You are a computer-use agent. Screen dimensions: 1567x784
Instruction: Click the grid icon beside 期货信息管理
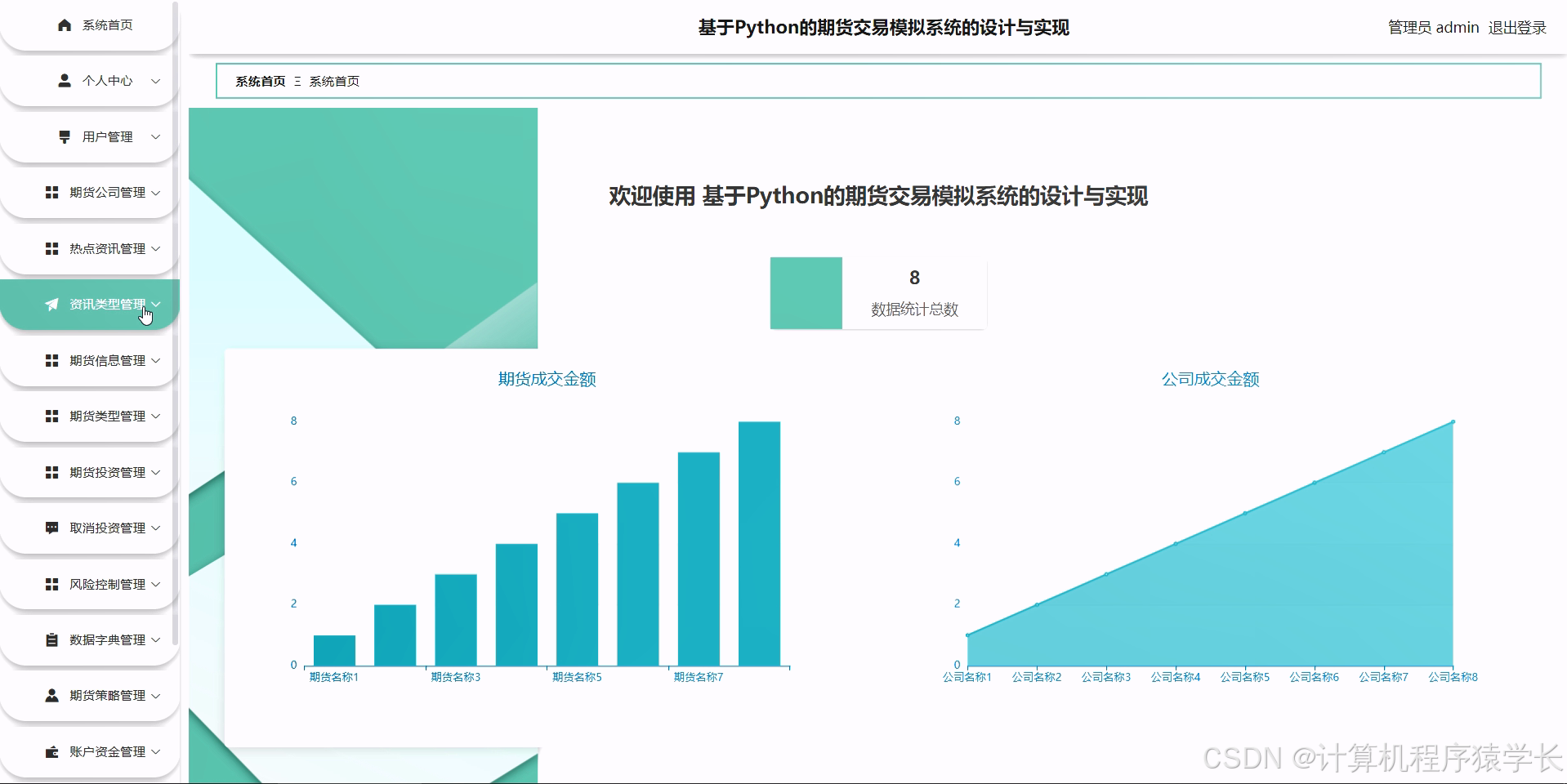point(51,360)
